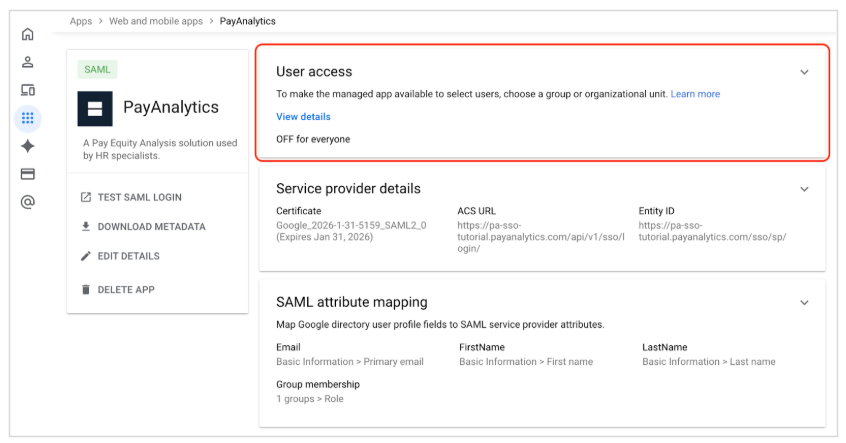Viewport: 846px width, 443px height.
Task: Click Edit Details for the app
Action: point(128,256)
